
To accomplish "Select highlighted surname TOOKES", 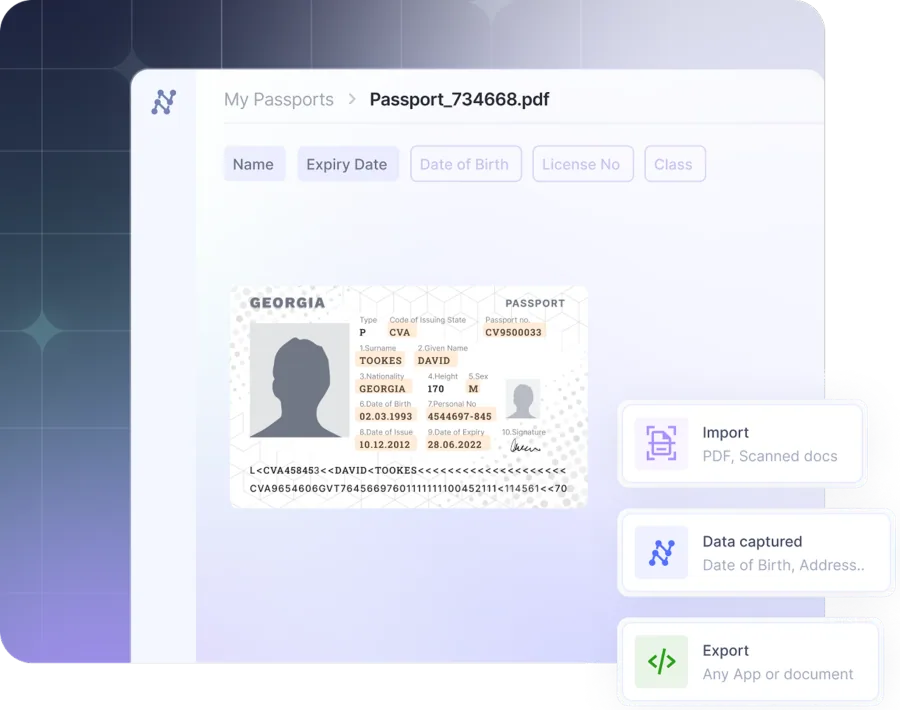I will (380, 360).
